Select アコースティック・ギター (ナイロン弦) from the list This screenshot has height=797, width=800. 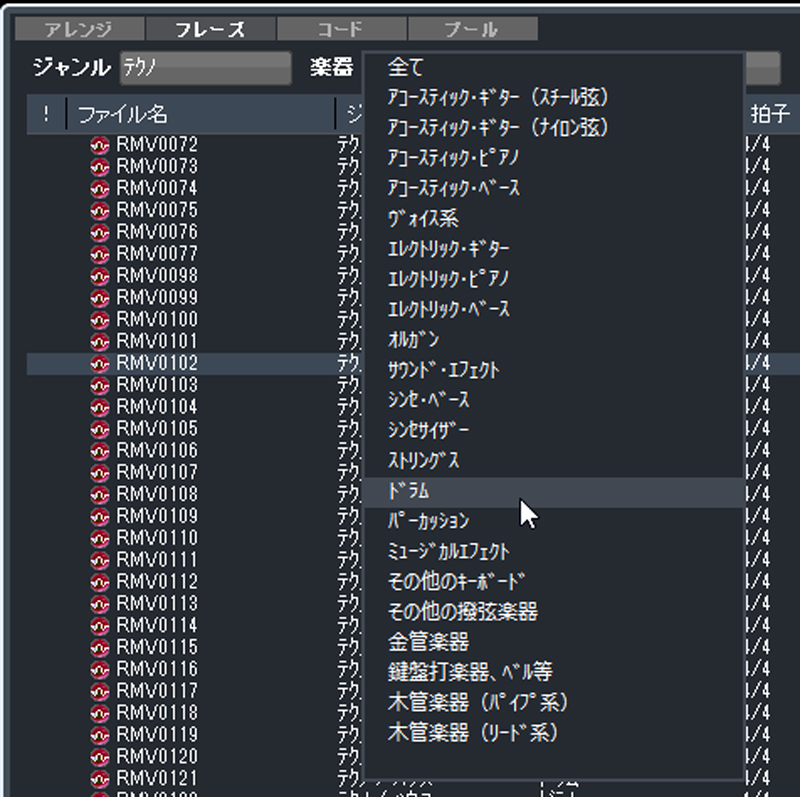pyautogui.click(x=554, y=128)
